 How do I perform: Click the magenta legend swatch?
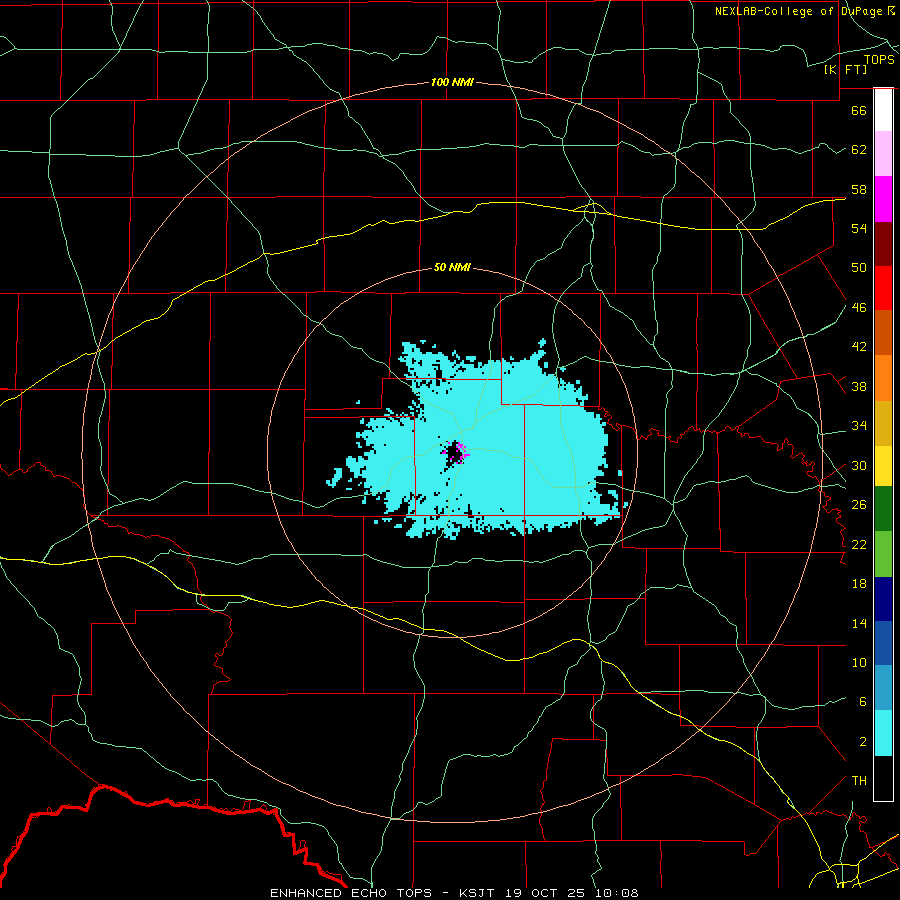click(x=883, y=199)
